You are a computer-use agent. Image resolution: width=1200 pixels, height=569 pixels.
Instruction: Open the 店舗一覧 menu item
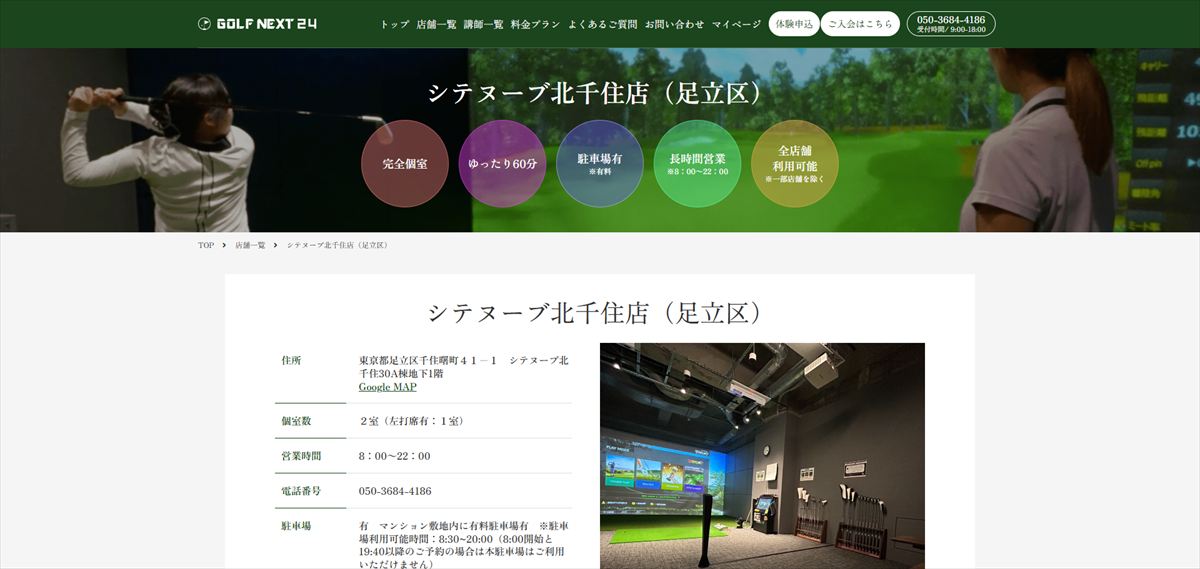coord(436,24)
